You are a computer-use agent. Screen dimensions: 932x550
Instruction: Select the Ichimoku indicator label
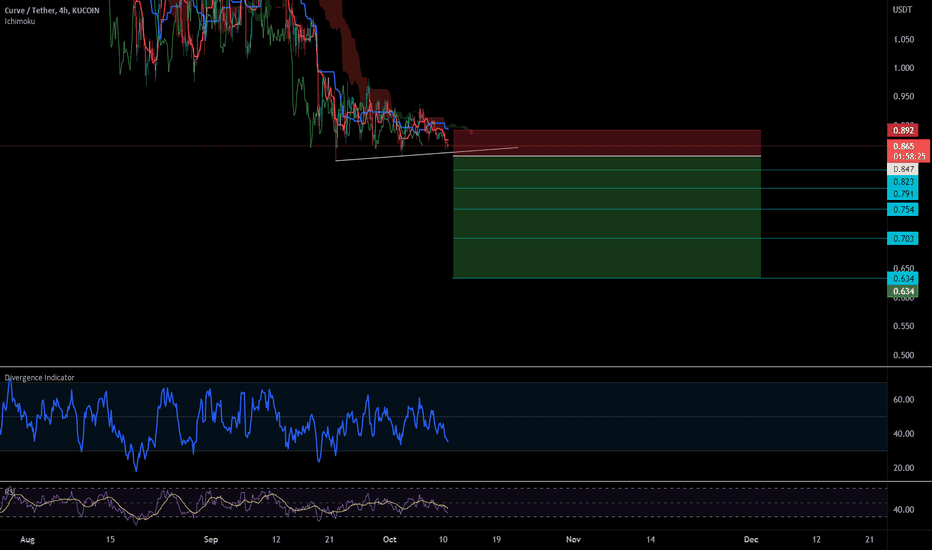pos(20,21)
